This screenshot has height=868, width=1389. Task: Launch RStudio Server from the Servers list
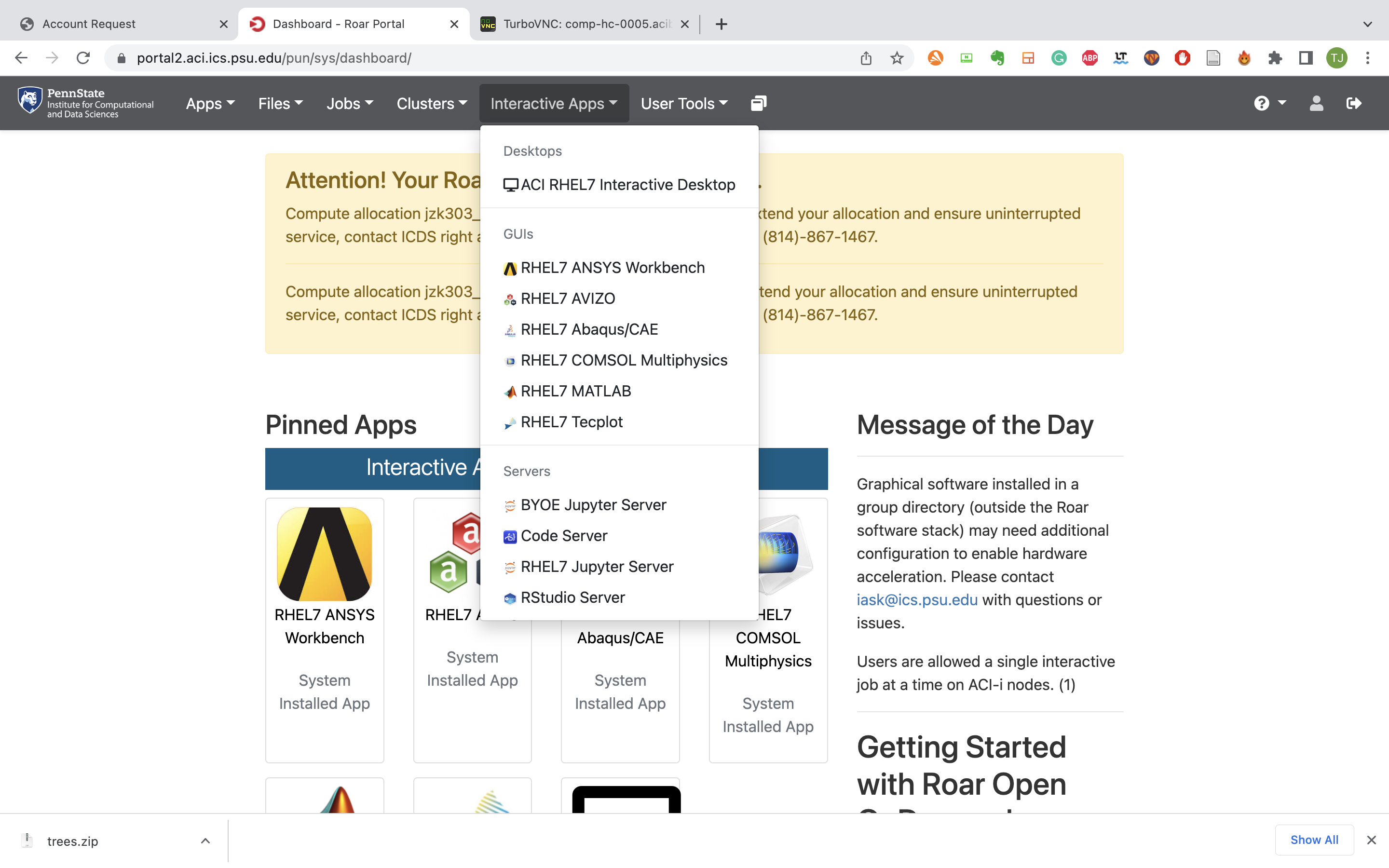point(573,597)
